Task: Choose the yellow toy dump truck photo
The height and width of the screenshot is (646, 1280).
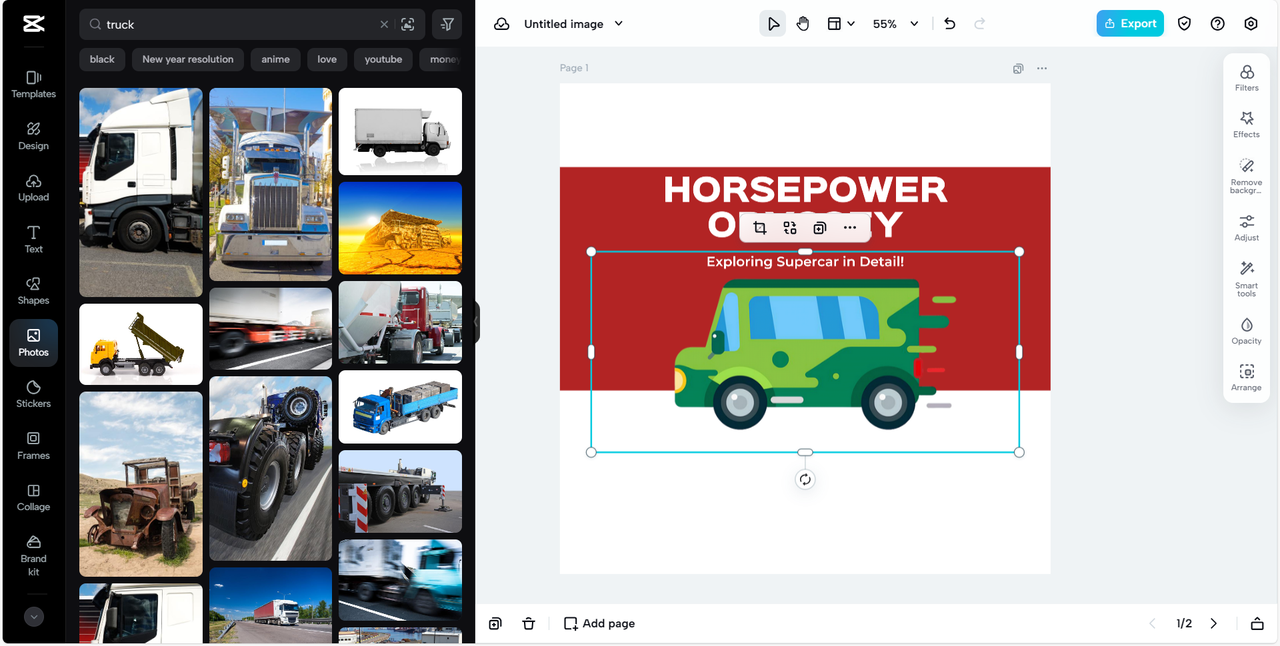Action: click(141, 344)
